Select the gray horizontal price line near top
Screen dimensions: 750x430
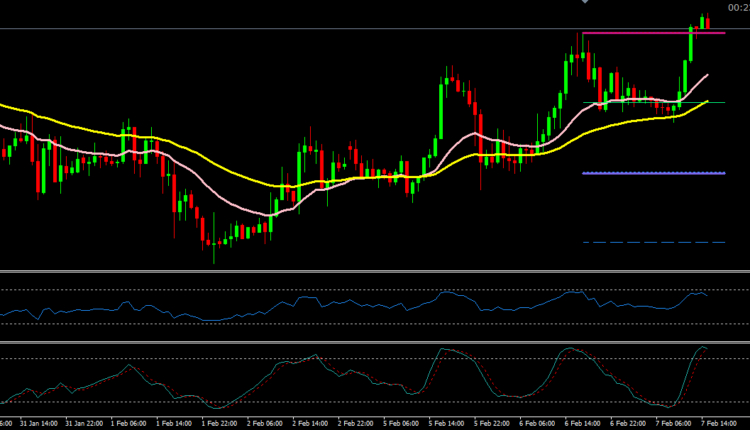click(x=300, y=29)
